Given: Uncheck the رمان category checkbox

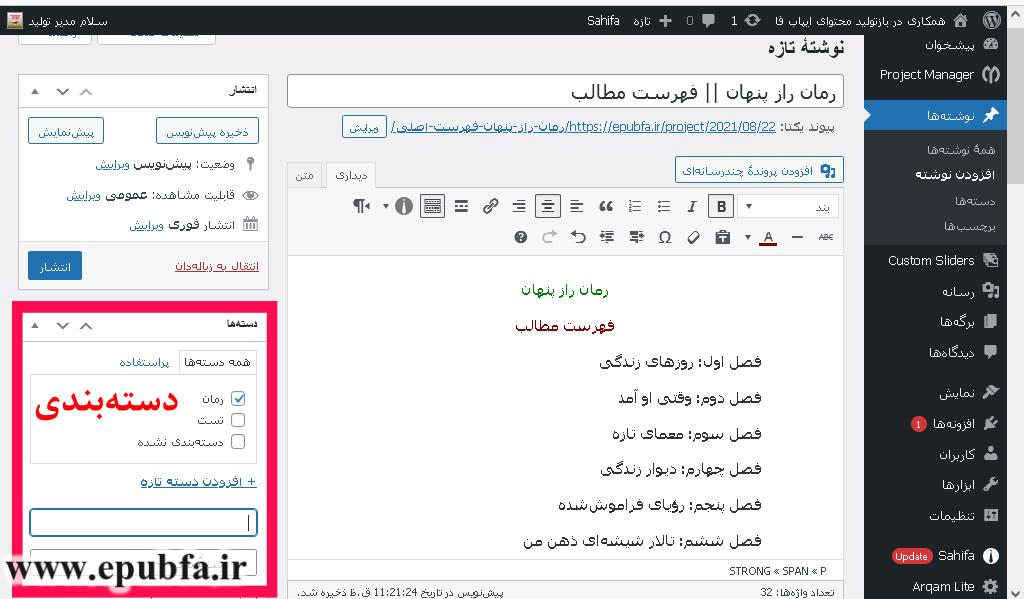Looking at the screenshot, I should [x=238, y=398].
